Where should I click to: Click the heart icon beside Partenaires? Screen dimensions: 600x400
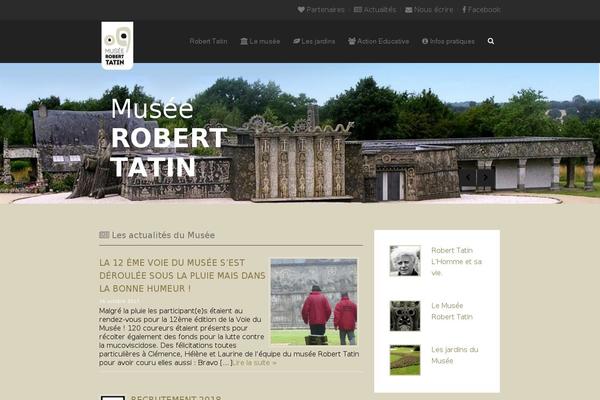point(301,10)
